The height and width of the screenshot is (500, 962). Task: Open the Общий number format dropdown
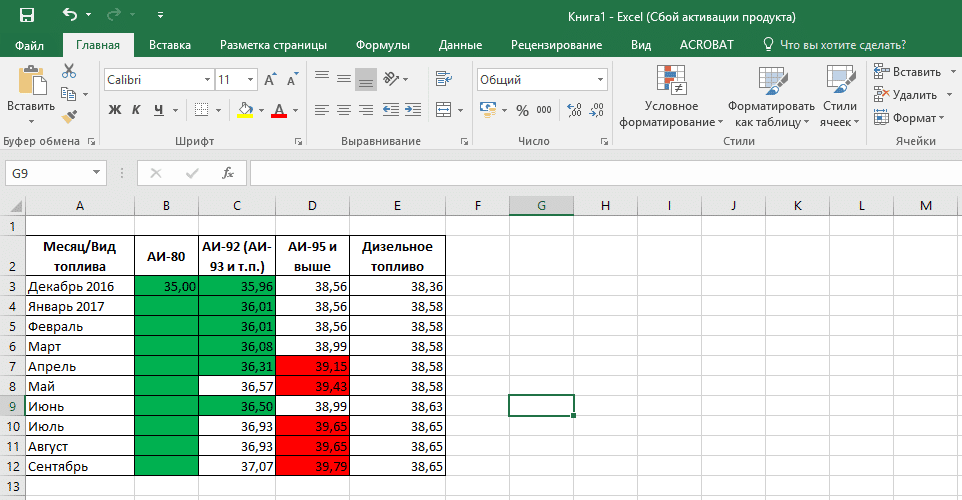click(600, 80)
